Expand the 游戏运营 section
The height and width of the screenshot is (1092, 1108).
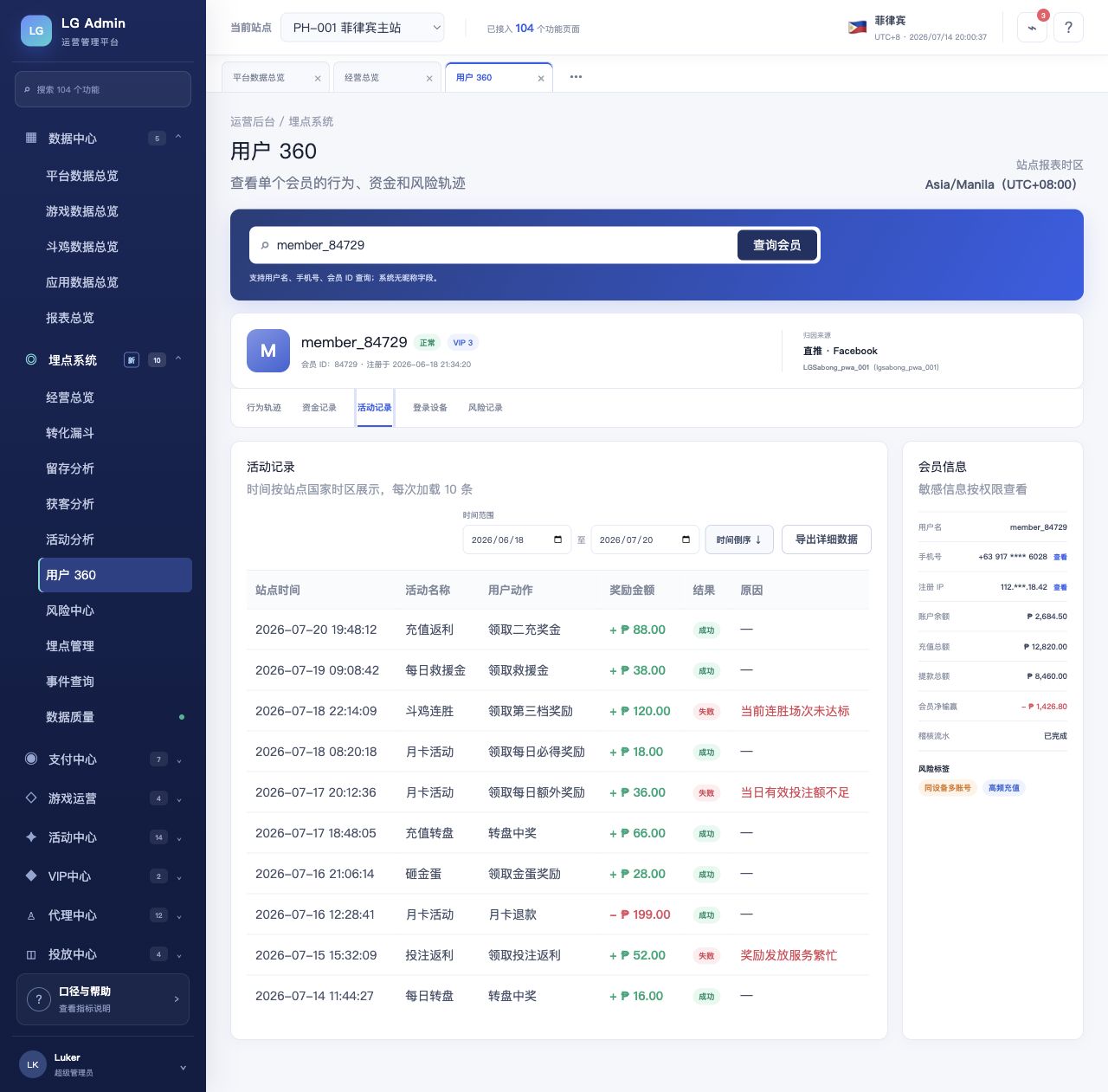click(179, 799)
